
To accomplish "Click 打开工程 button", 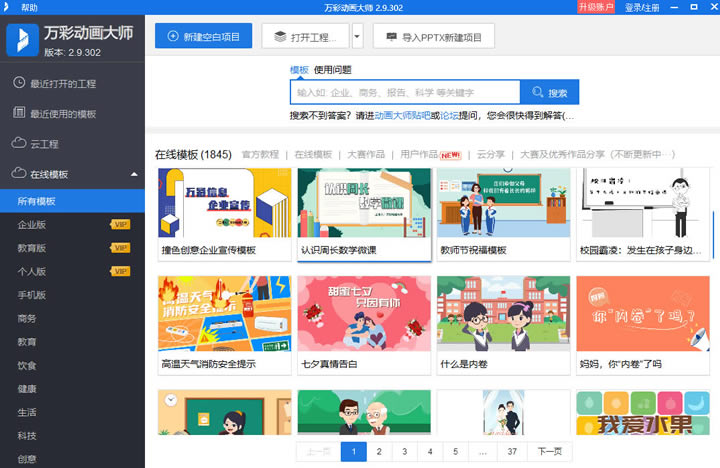I will tap(305, 36).
